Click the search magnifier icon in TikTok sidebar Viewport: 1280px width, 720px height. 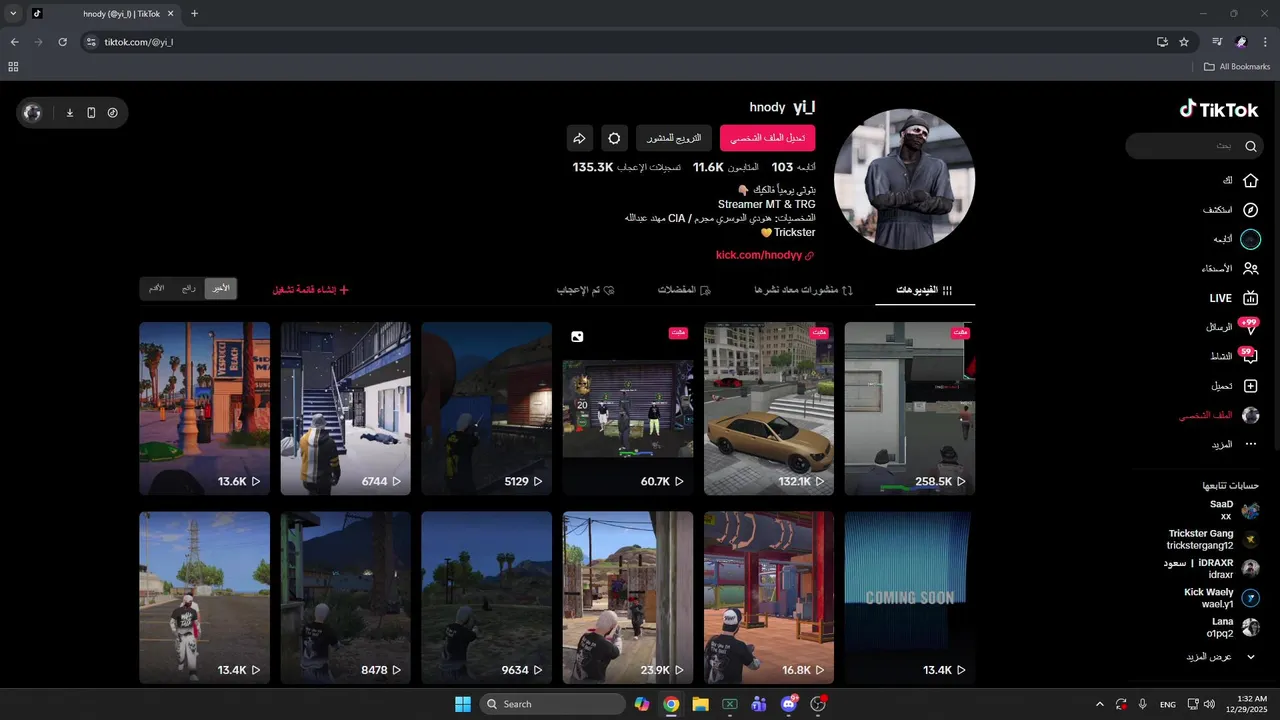pyautogui.click(x=1250, y=146)
